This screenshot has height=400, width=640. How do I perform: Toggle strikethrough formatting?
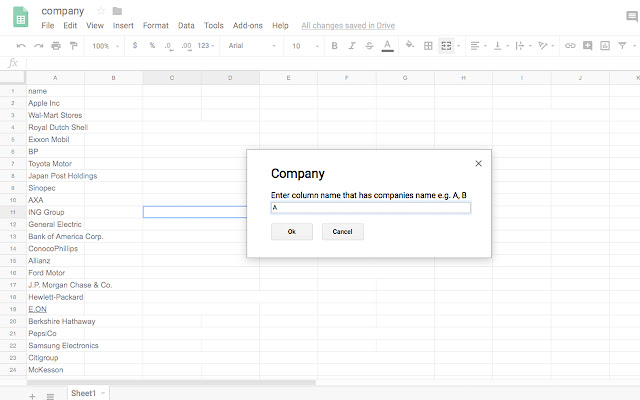pyautogui.click(x=369, y=46)
